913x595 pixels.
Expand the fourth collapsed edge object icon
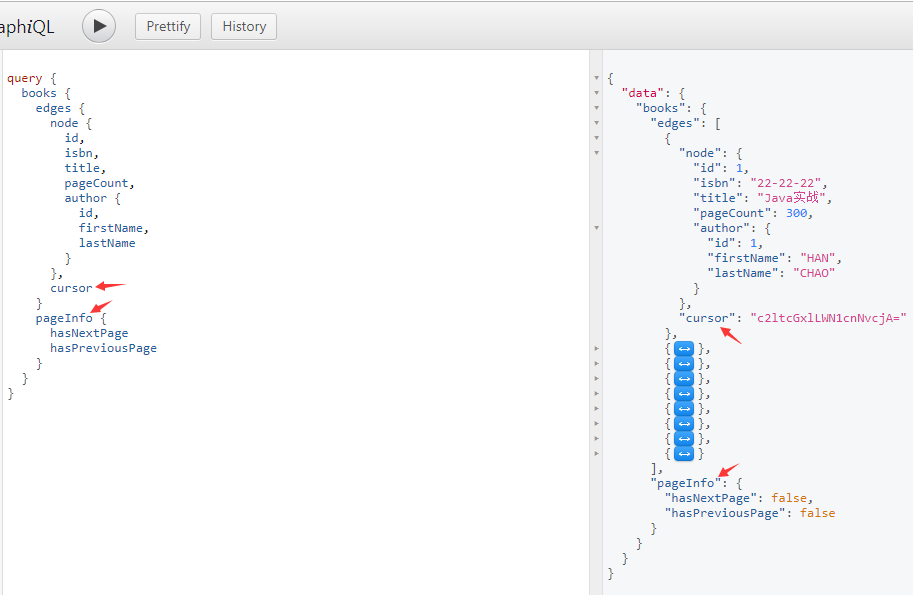[x=683, y=393]
